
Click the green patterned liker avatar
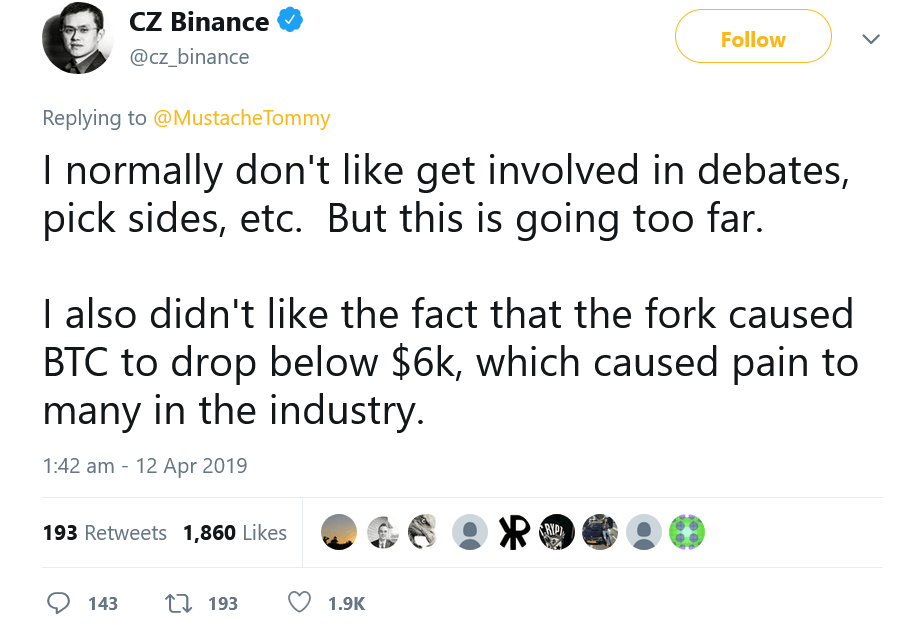(687, 532)
